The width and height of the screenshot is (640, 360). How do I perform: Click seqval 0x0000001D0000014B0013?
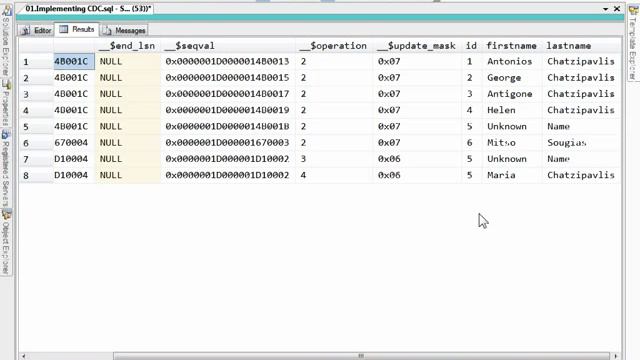coord(228,62)
